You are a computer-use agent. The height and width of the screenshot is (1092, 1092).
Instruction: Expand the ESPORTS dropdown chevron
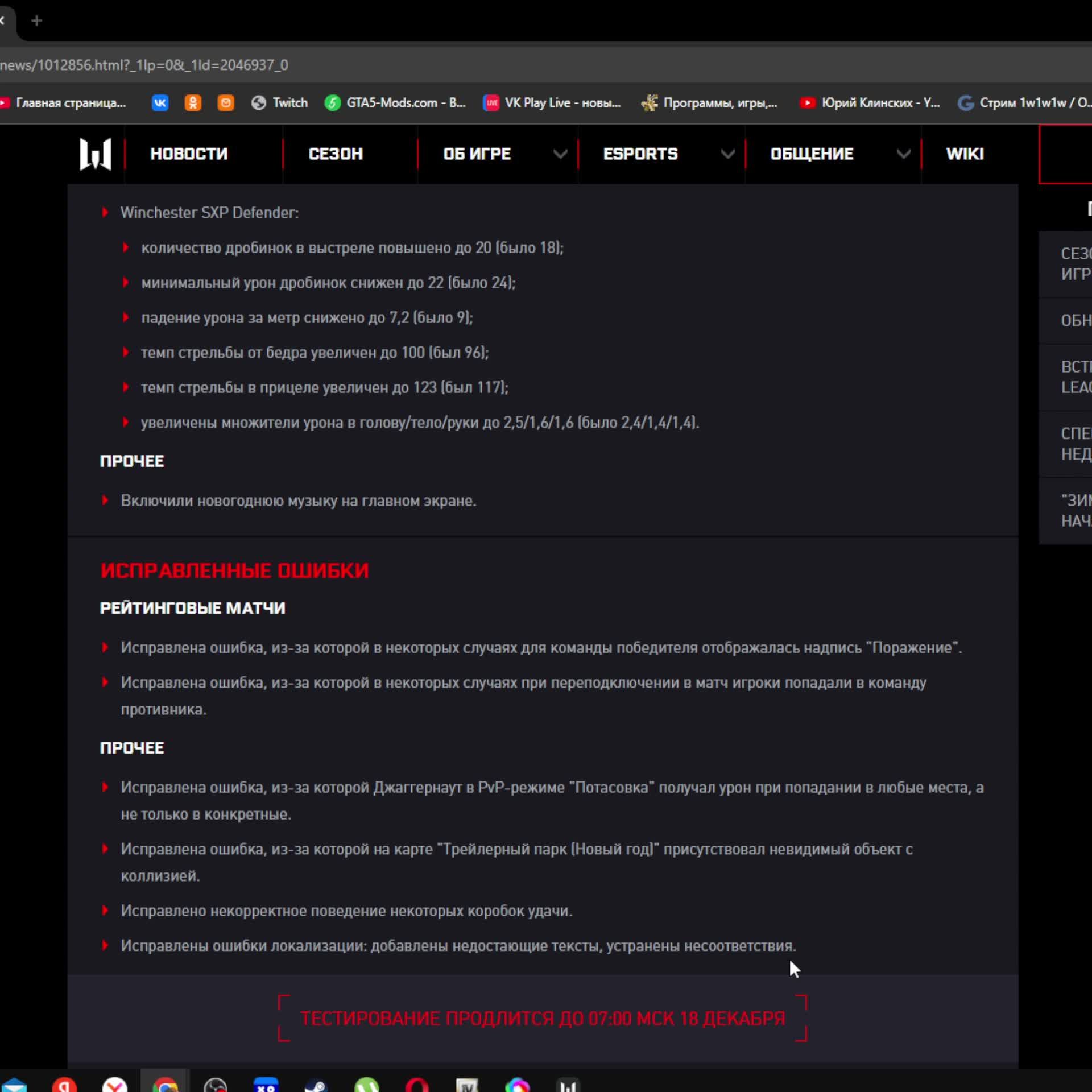[727, 154]
